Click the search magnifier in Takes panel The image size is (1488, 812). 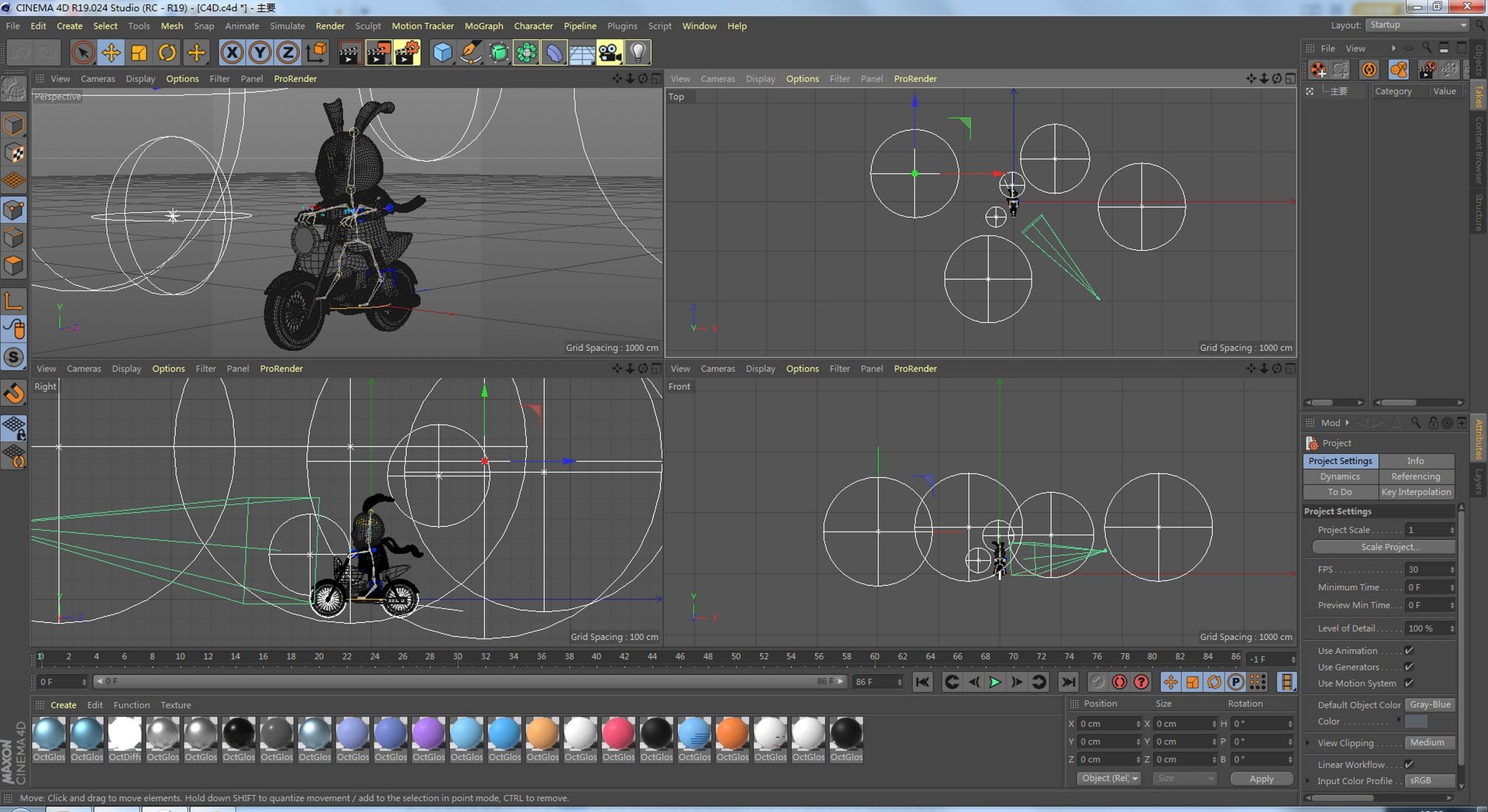1427,48
